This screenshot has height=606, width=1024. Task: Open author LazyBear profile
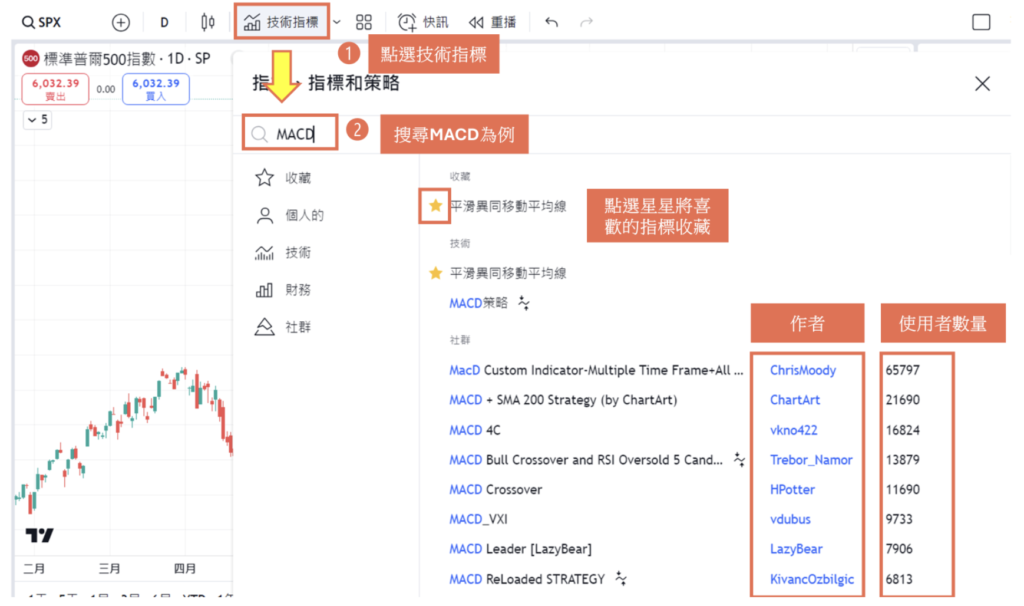(x=796, y=549)
